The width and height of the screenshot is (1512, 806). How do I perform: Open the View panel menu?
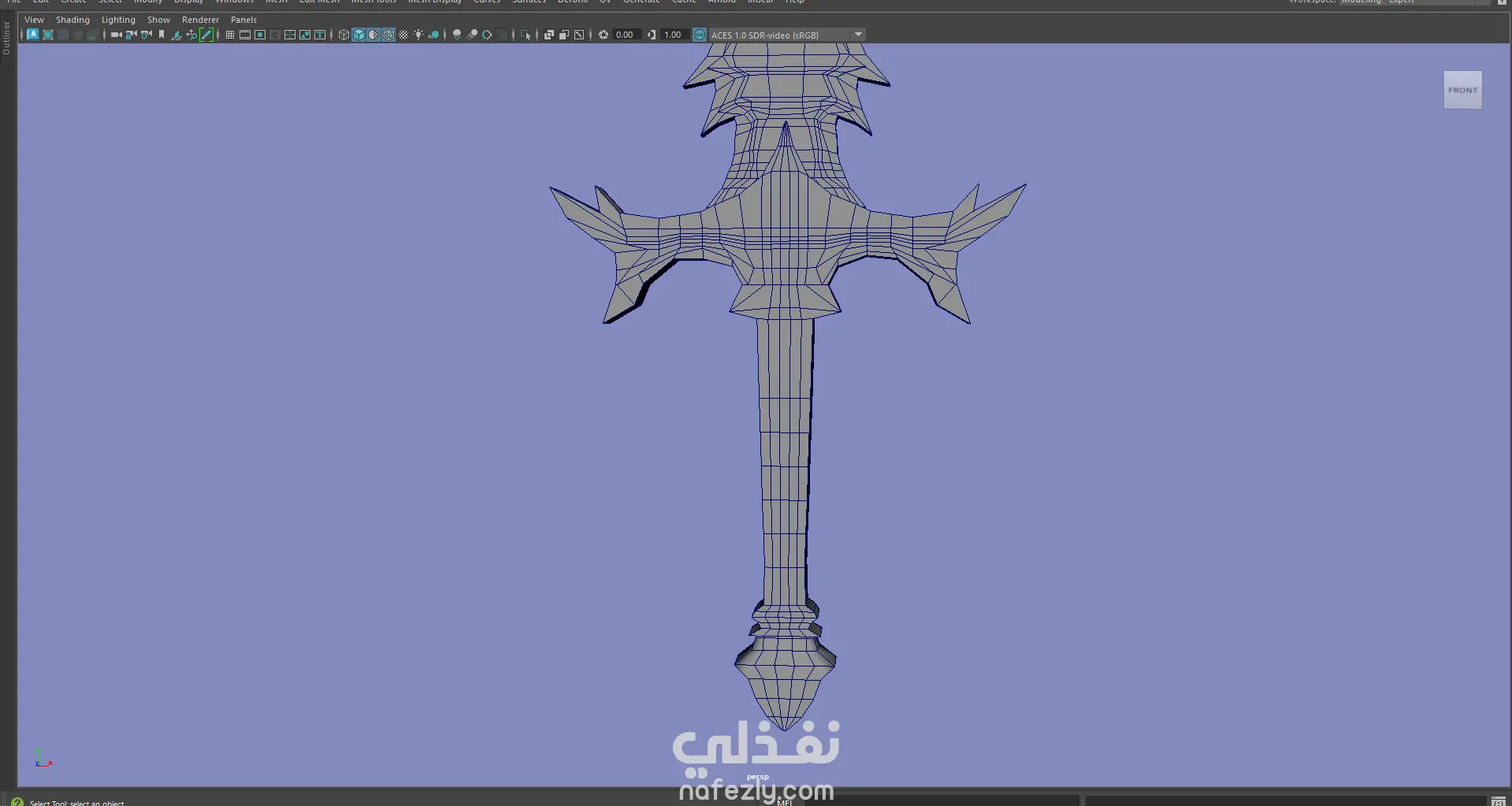pyautogui.click(x=34, y=20)
